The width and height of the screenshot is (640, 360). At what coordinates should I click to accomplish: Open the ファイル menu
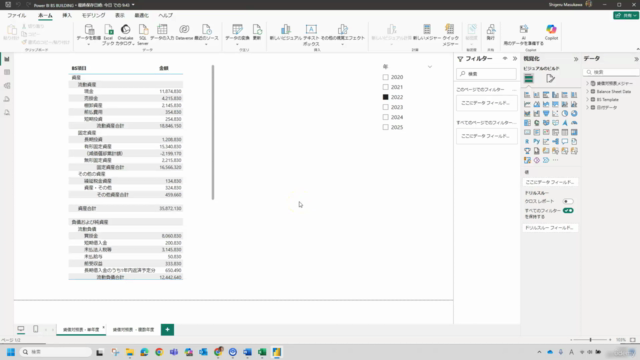pos(17,15)
